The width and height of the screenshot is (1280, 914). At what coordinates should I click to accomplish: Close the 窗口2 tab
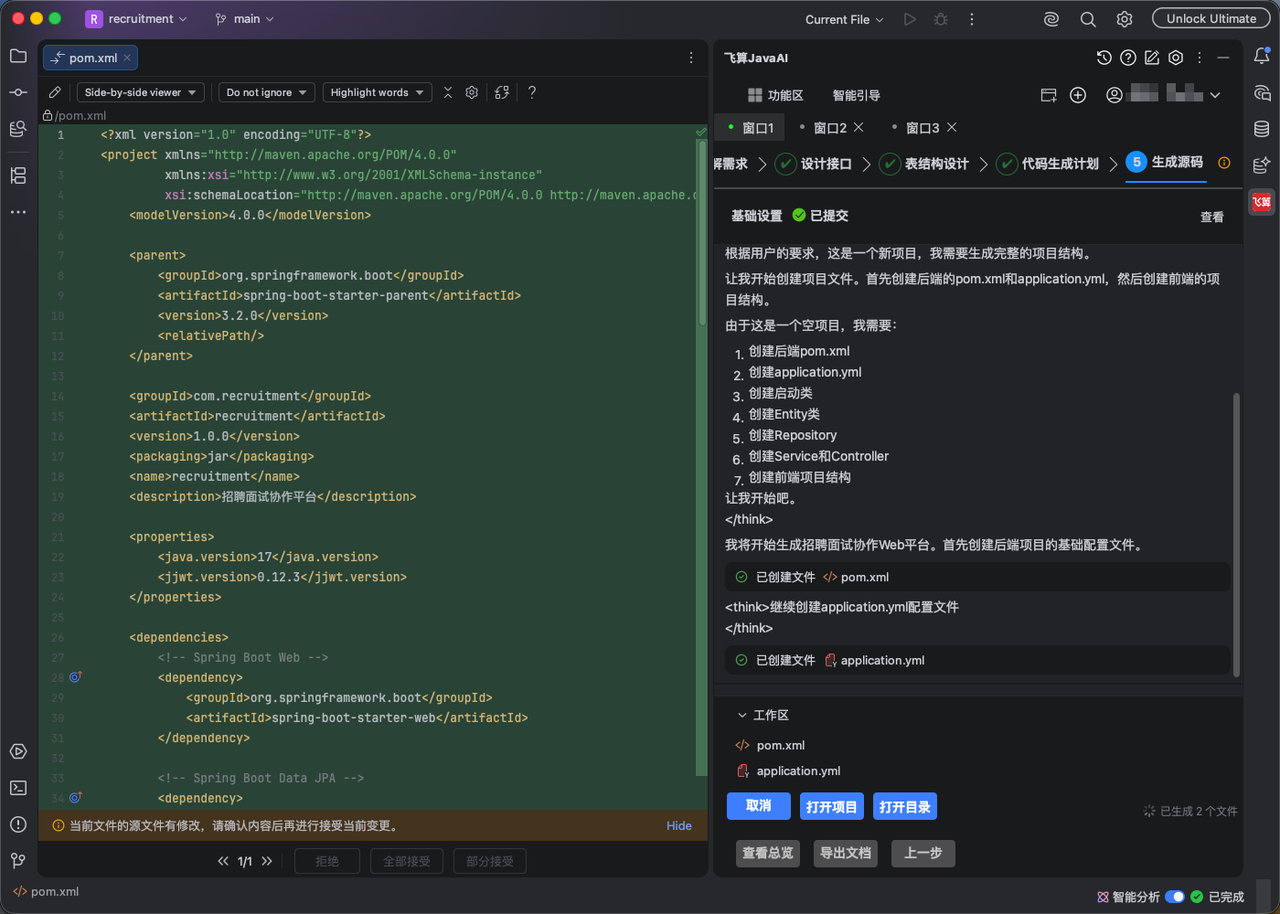click(x=859, y=127)
